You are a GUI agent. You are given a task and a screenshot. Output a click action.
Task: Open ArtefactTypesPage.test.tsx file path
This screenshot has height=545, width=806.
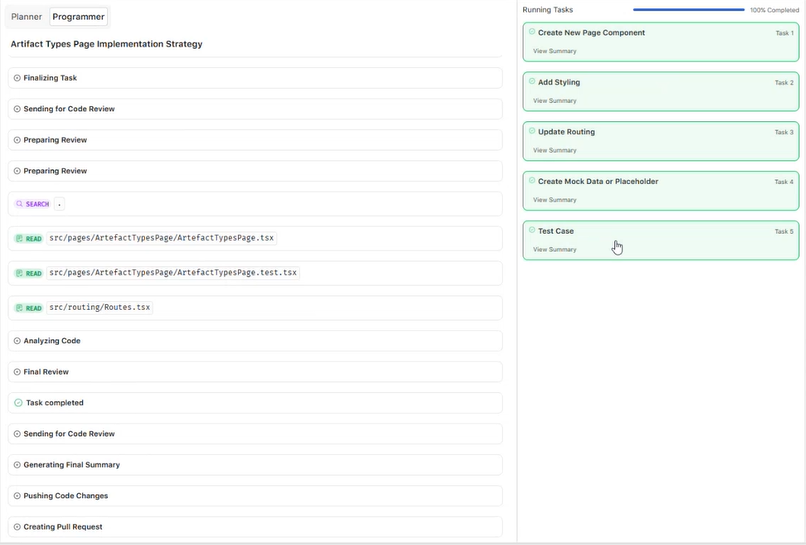pos(173,272)
